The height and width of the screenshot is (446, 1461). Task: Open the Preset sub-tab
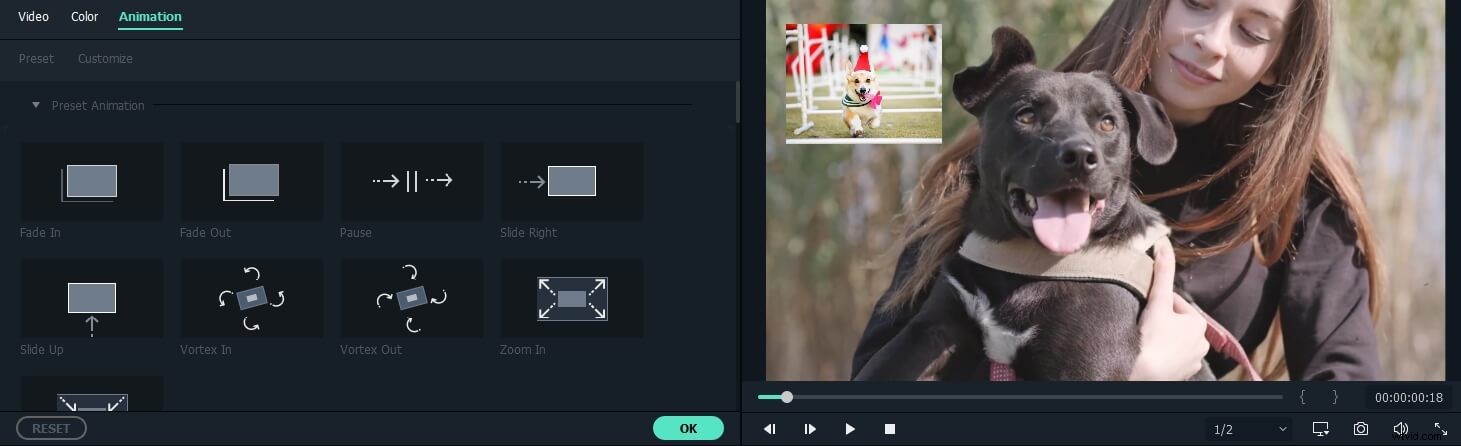pos(36,59)
